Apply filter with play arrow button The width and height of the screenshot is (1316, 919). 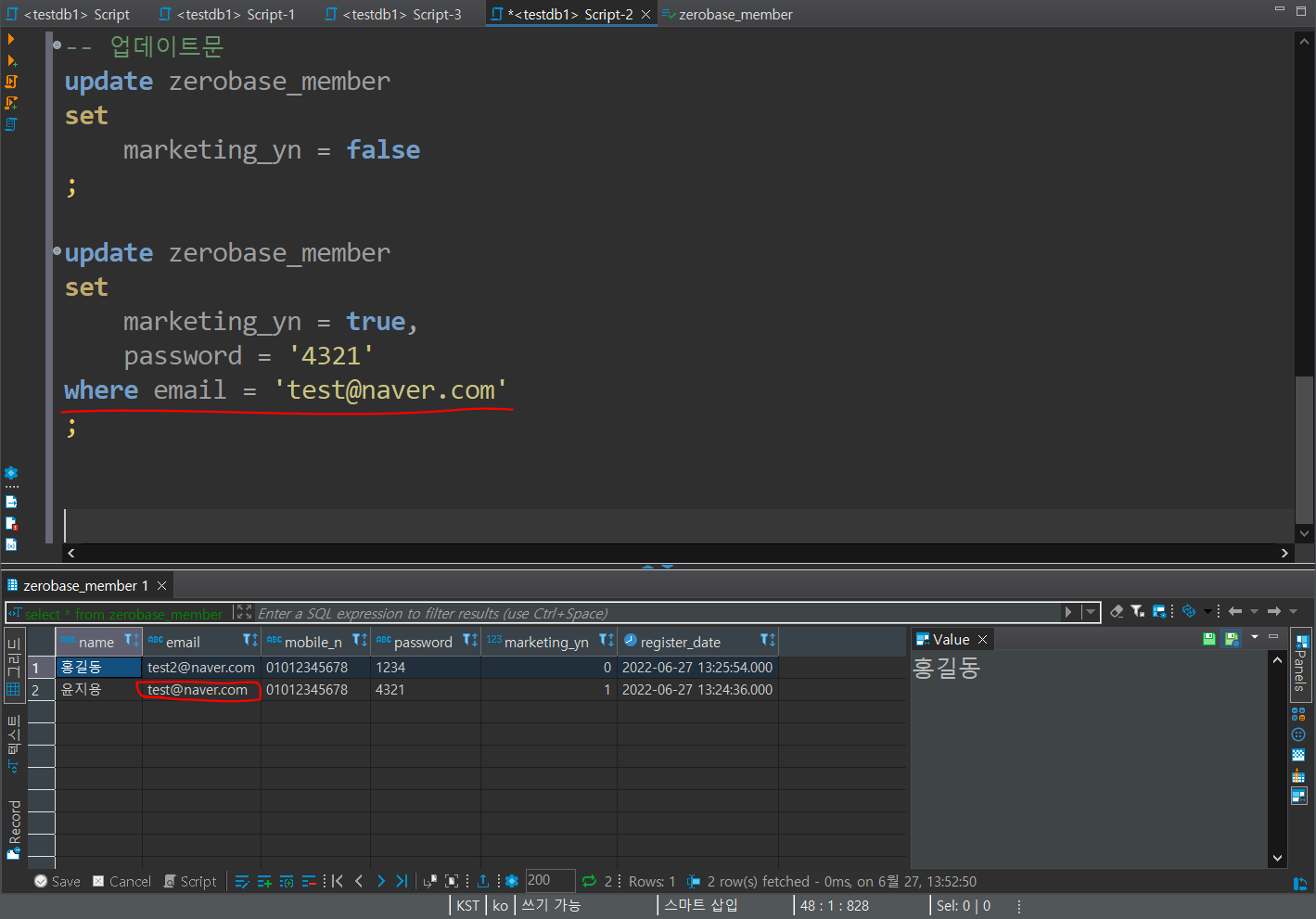[x=1068, y=612]
